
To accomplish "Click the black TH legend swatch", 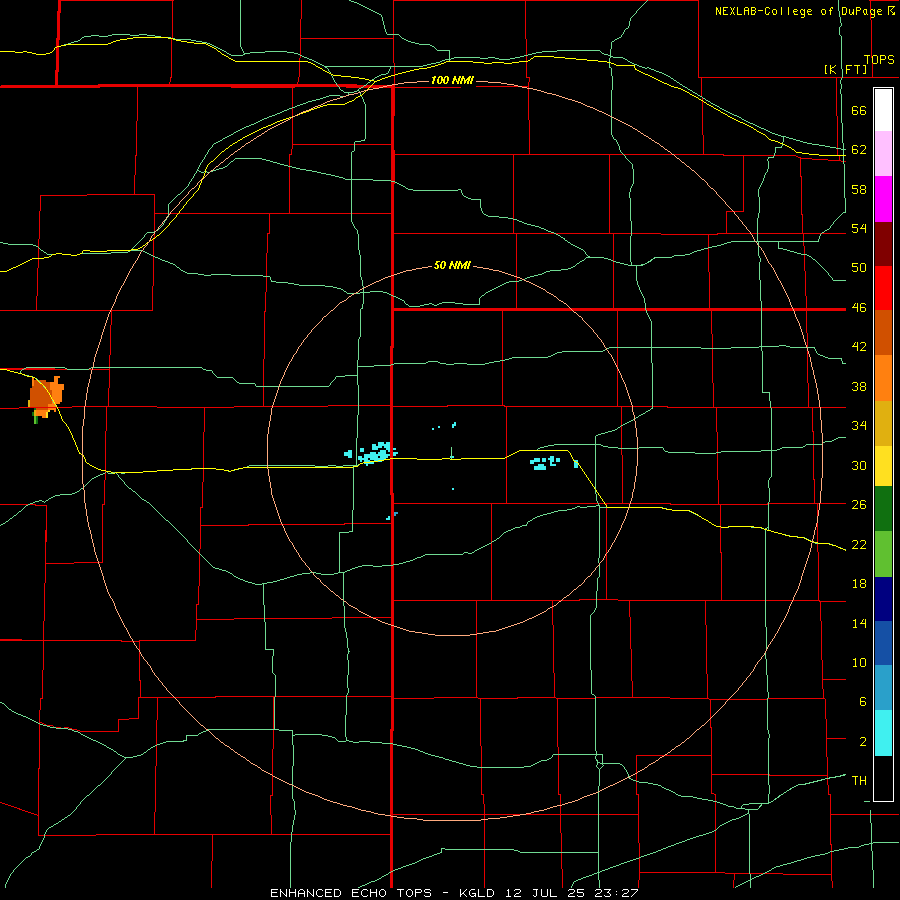I will point(883,778).
